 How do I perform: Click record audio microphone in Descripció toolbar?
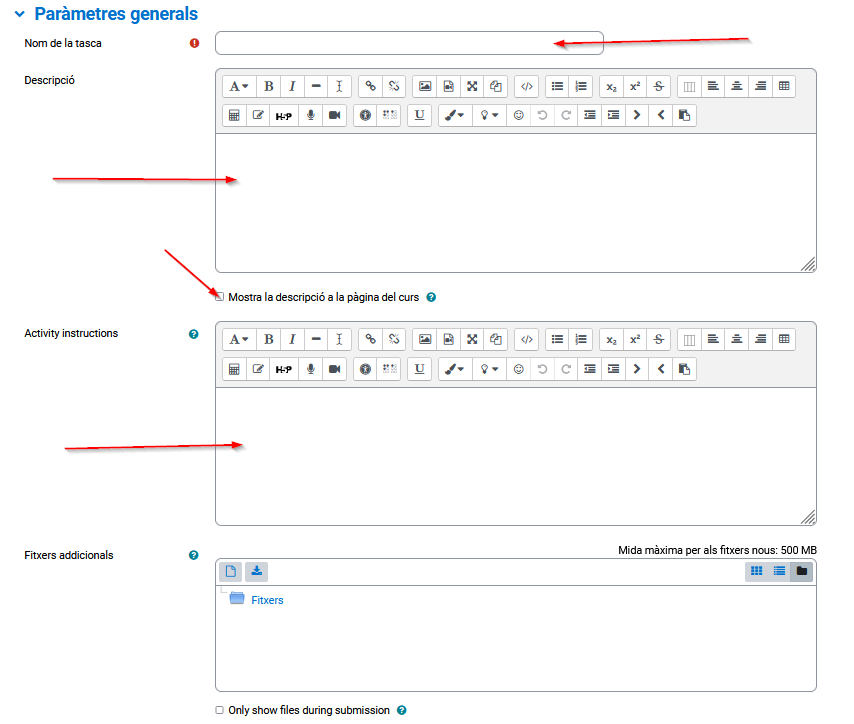click(x=310, y=115)
